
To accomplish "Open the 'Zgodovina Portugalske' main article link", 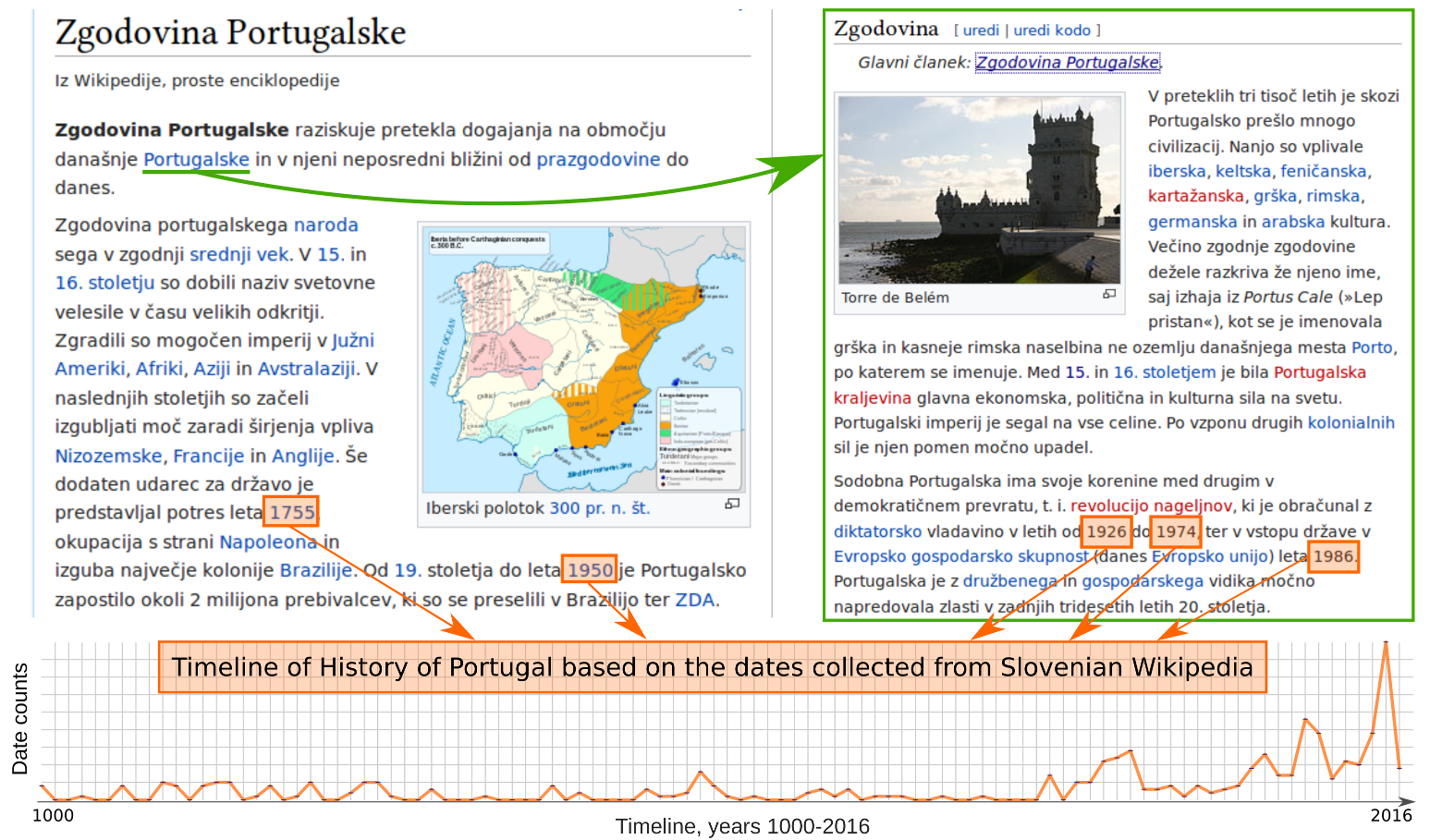I will click(x=1068, y=63).
